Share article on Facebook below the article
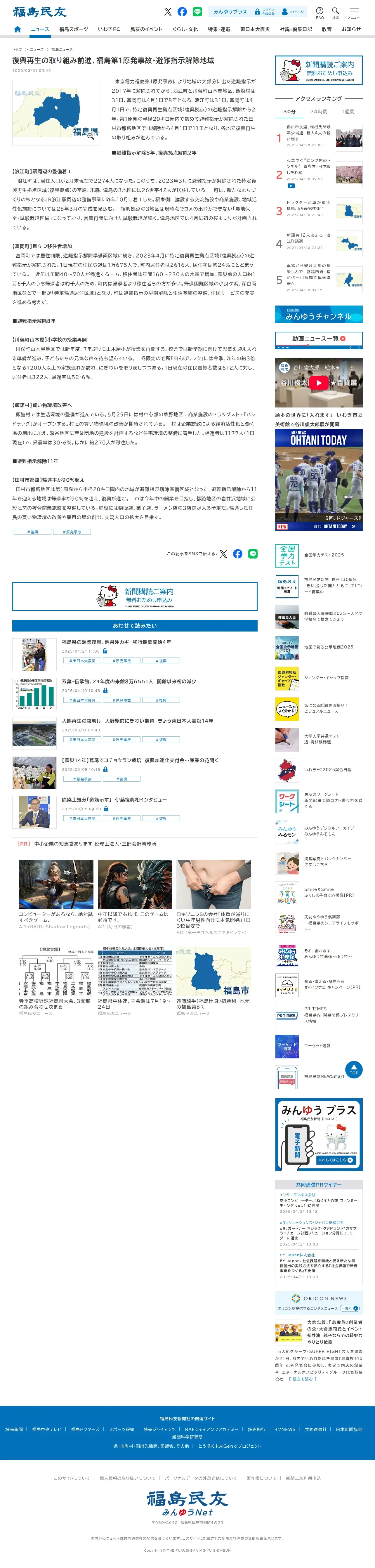This screenshot has height=1568, width=375. (238, 554)
